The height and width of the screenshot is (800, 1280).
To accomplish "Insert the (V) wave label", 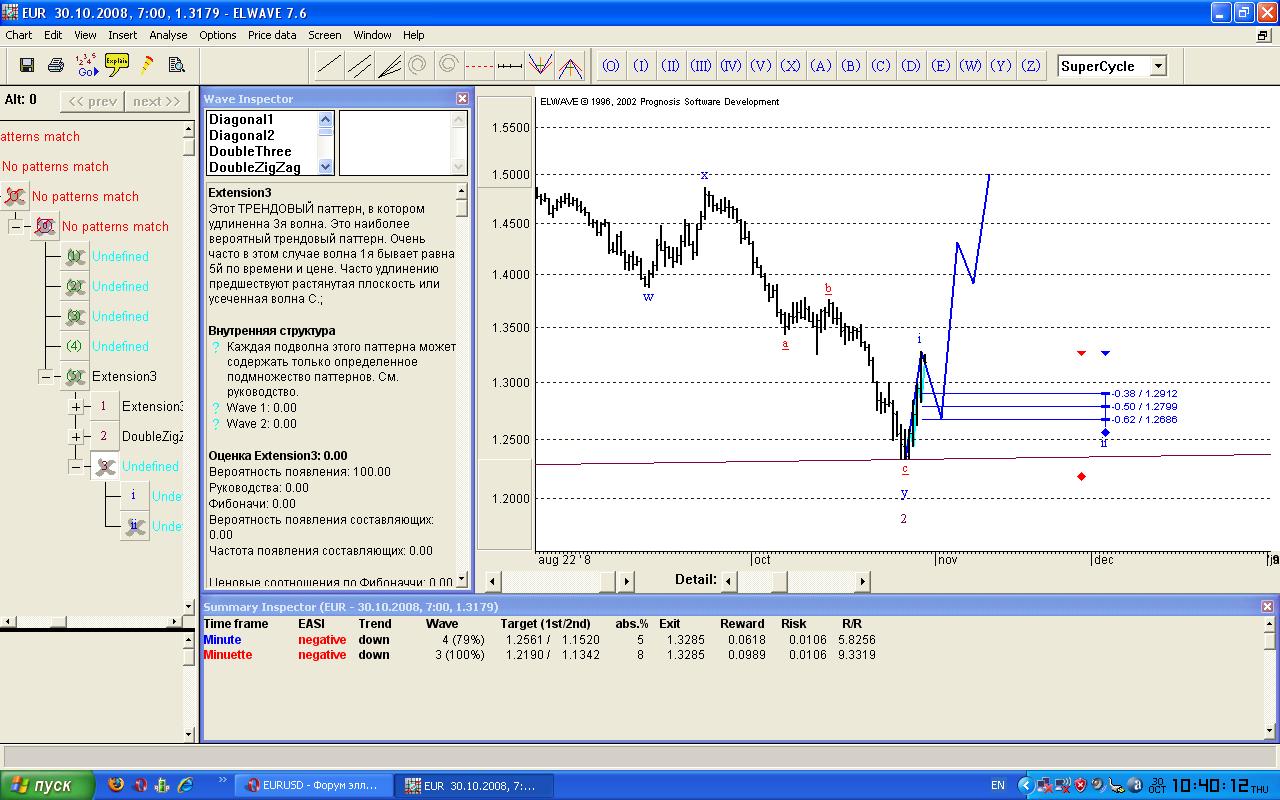I will click(761, 66).
